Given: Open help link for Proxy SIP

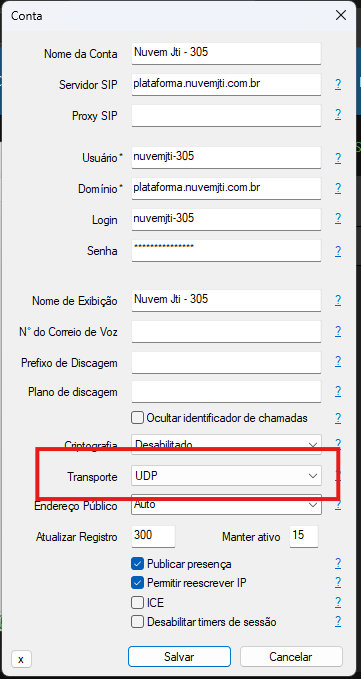Looking at the screenshot, I should (338, 115).
